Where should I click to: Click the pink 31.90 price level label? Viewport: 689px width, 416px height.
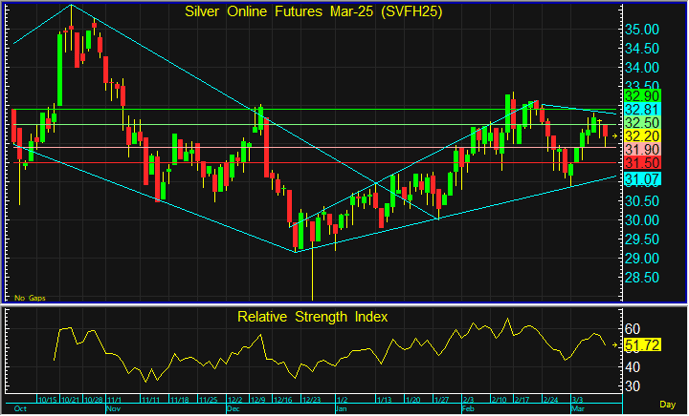tap(640, 149)
